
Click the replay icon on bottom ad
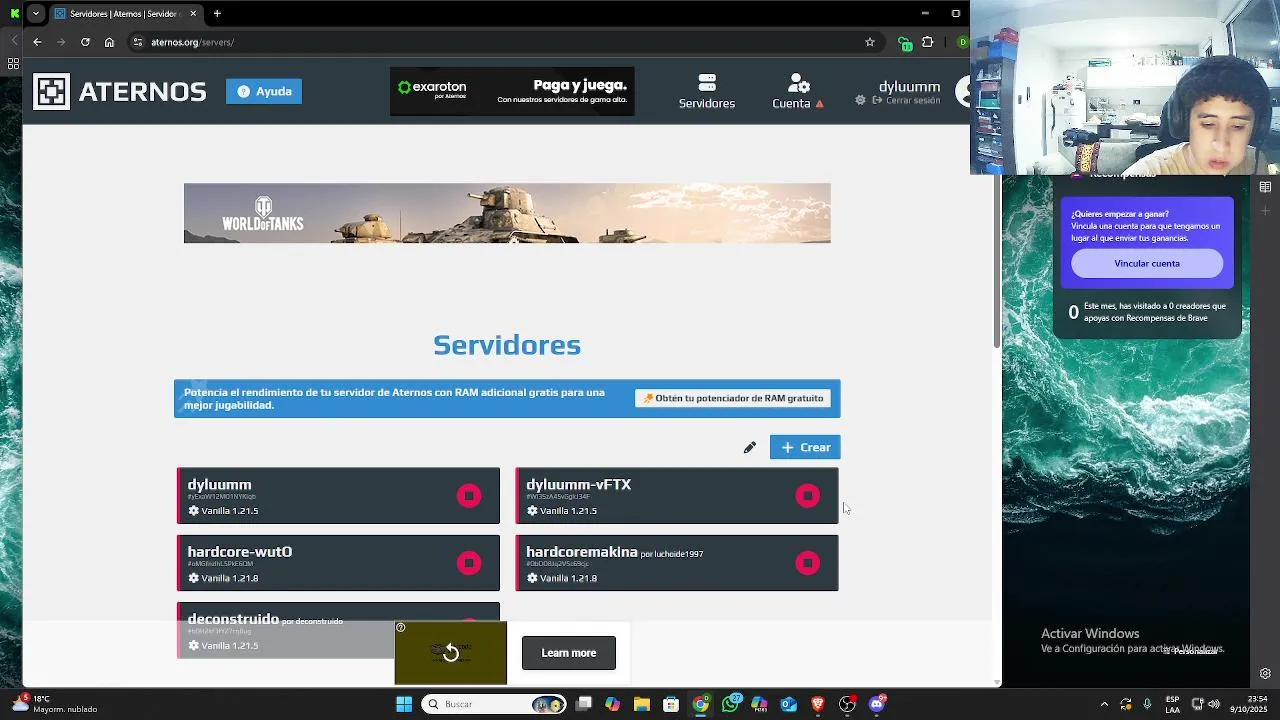(x=451, y=653)
